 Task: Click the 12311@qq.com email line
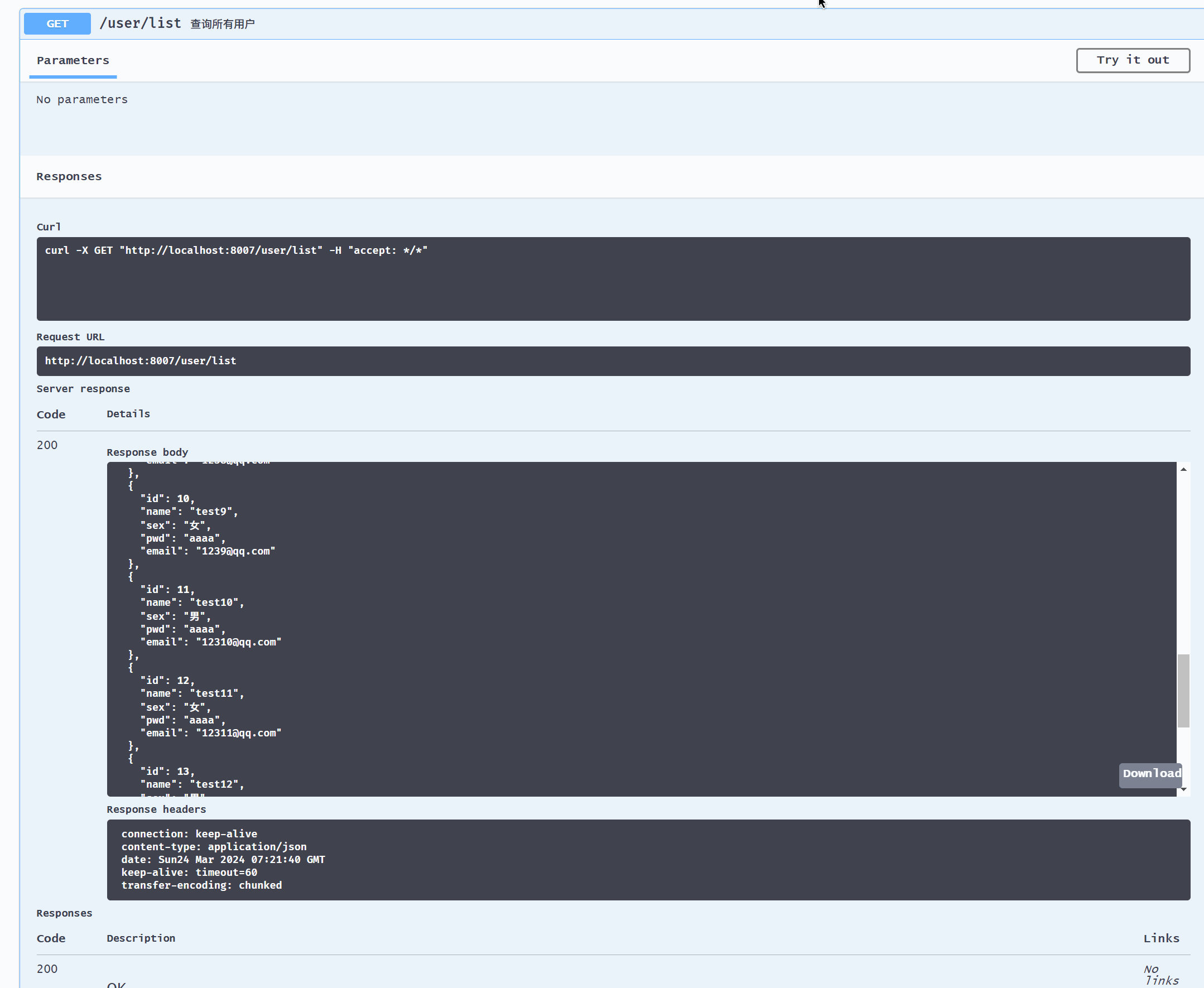pyautogui.click(x=211, y=733)
